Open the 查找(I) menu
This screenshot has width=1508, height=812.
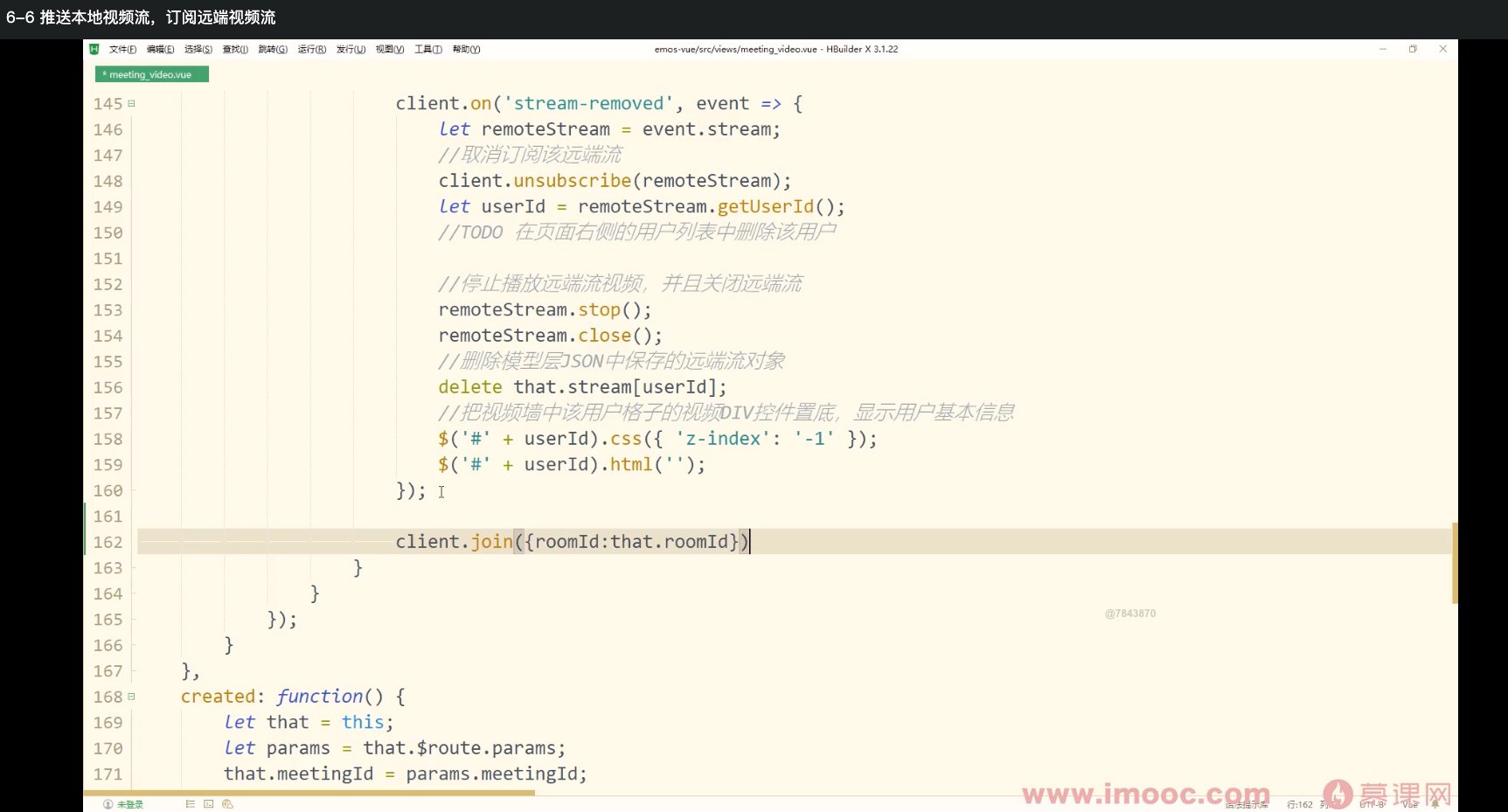tap(235, 49)
